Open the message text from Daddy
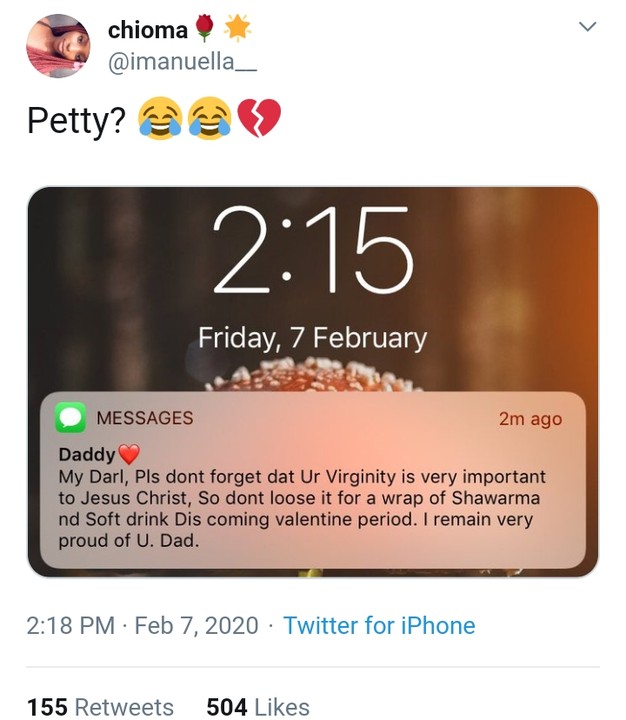Image resolution: width=626 pixels, height=720 pixels. (302, 509)
